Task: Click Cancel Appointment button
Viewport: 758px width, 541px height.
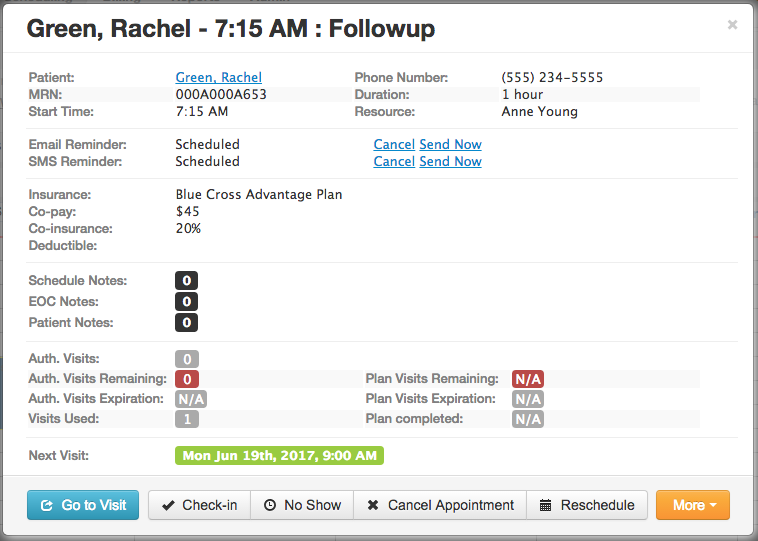Action: 440,505
